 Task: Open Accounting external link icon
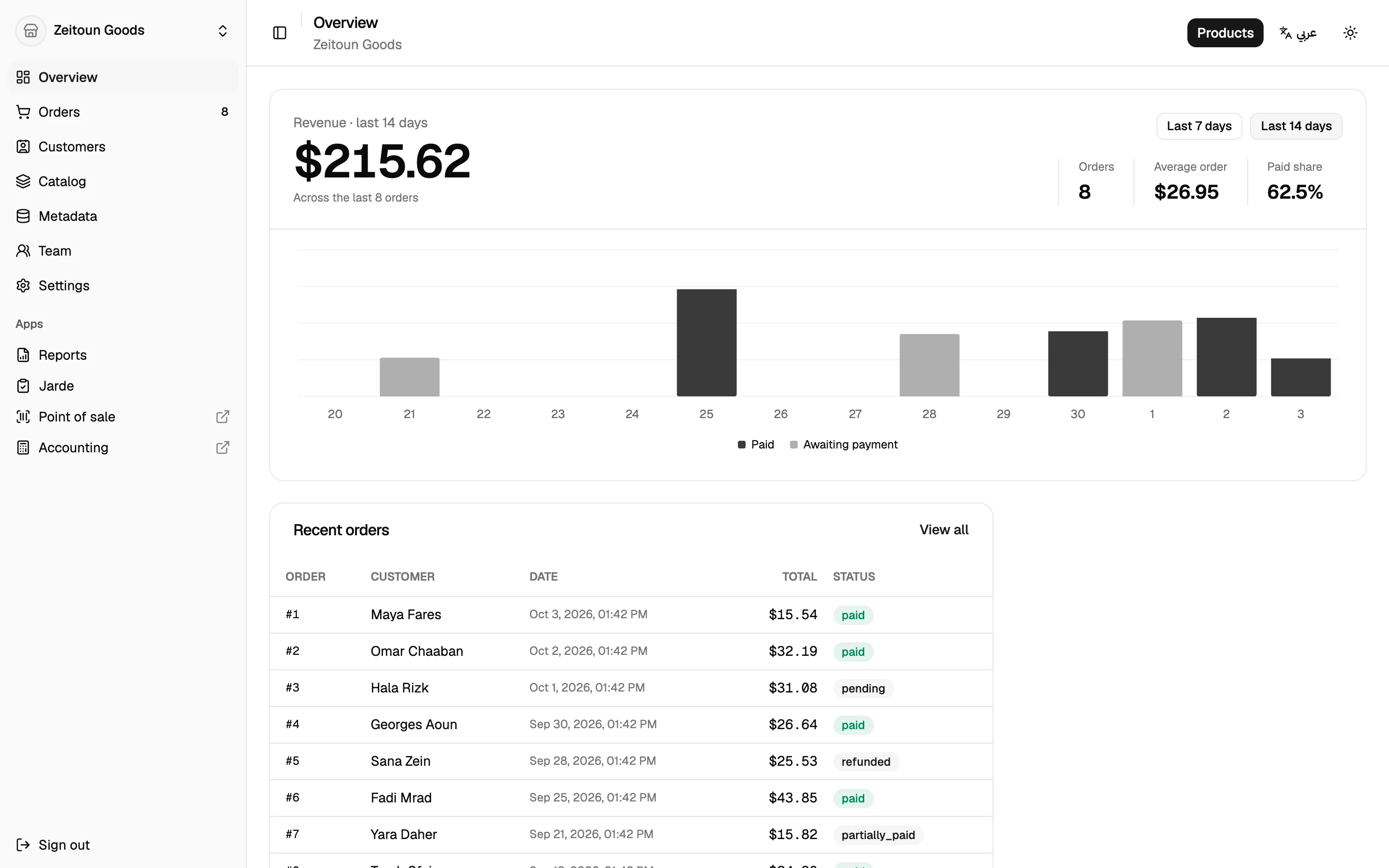pos(223,448)
